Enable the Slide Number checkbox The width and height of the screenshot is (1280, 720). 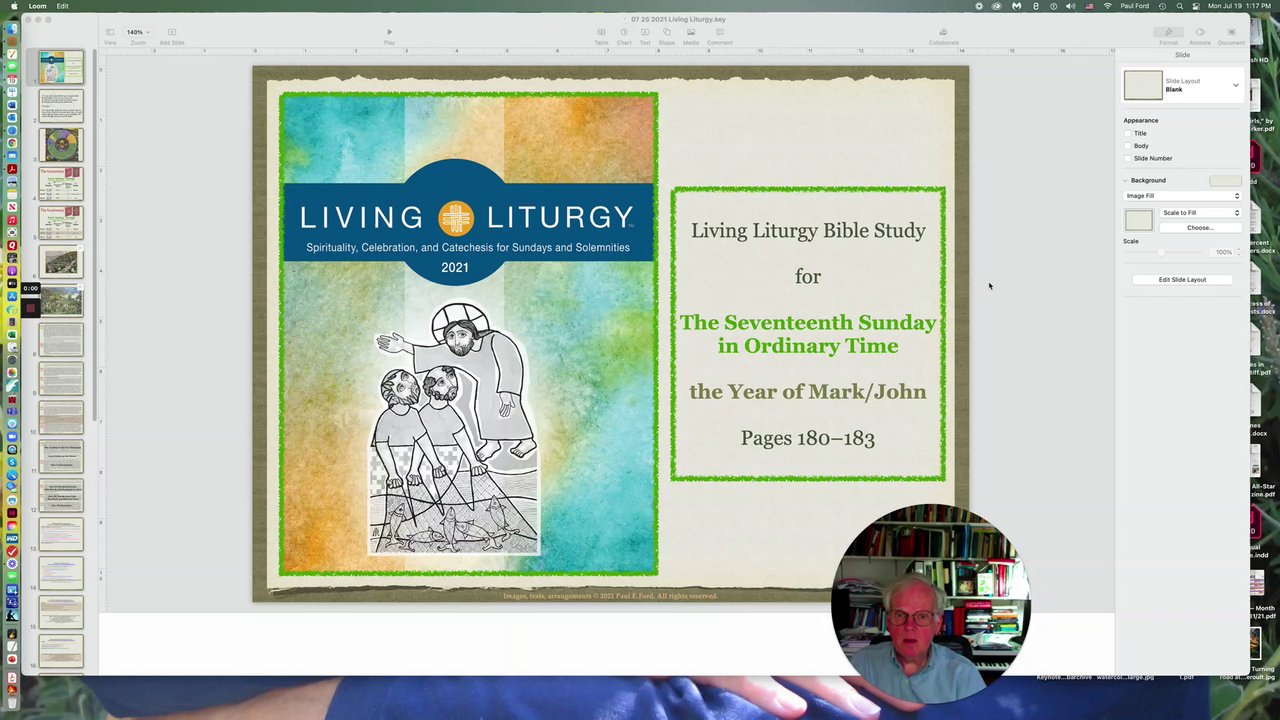tap(1128, 158)
